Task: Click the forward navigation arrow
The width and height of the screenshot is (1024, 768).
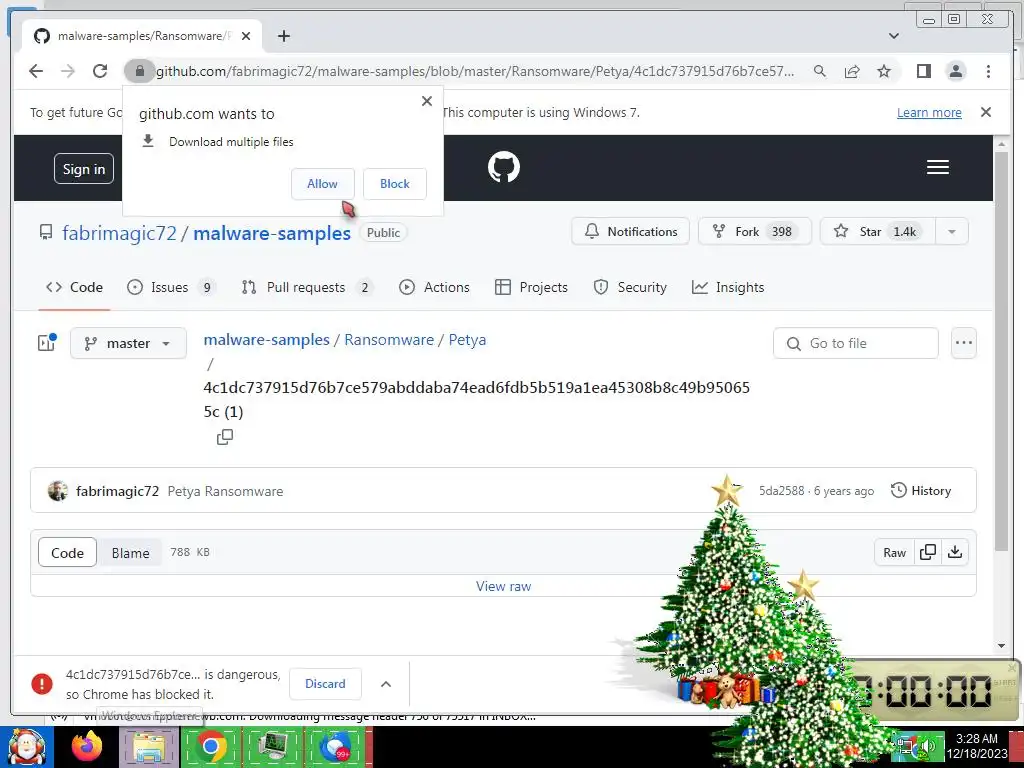Action: pyautogui.click(x=68, y=71)
